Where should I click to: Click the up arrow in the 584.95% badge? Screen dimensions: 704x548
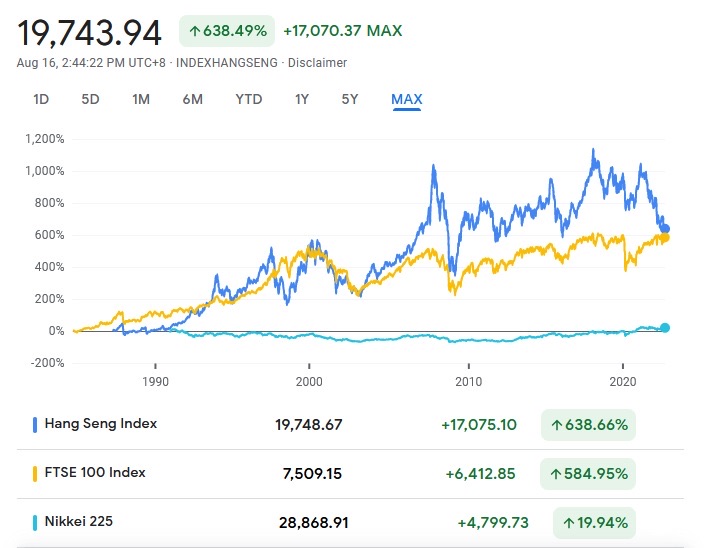pyautogui.click(x=556, y=474)
